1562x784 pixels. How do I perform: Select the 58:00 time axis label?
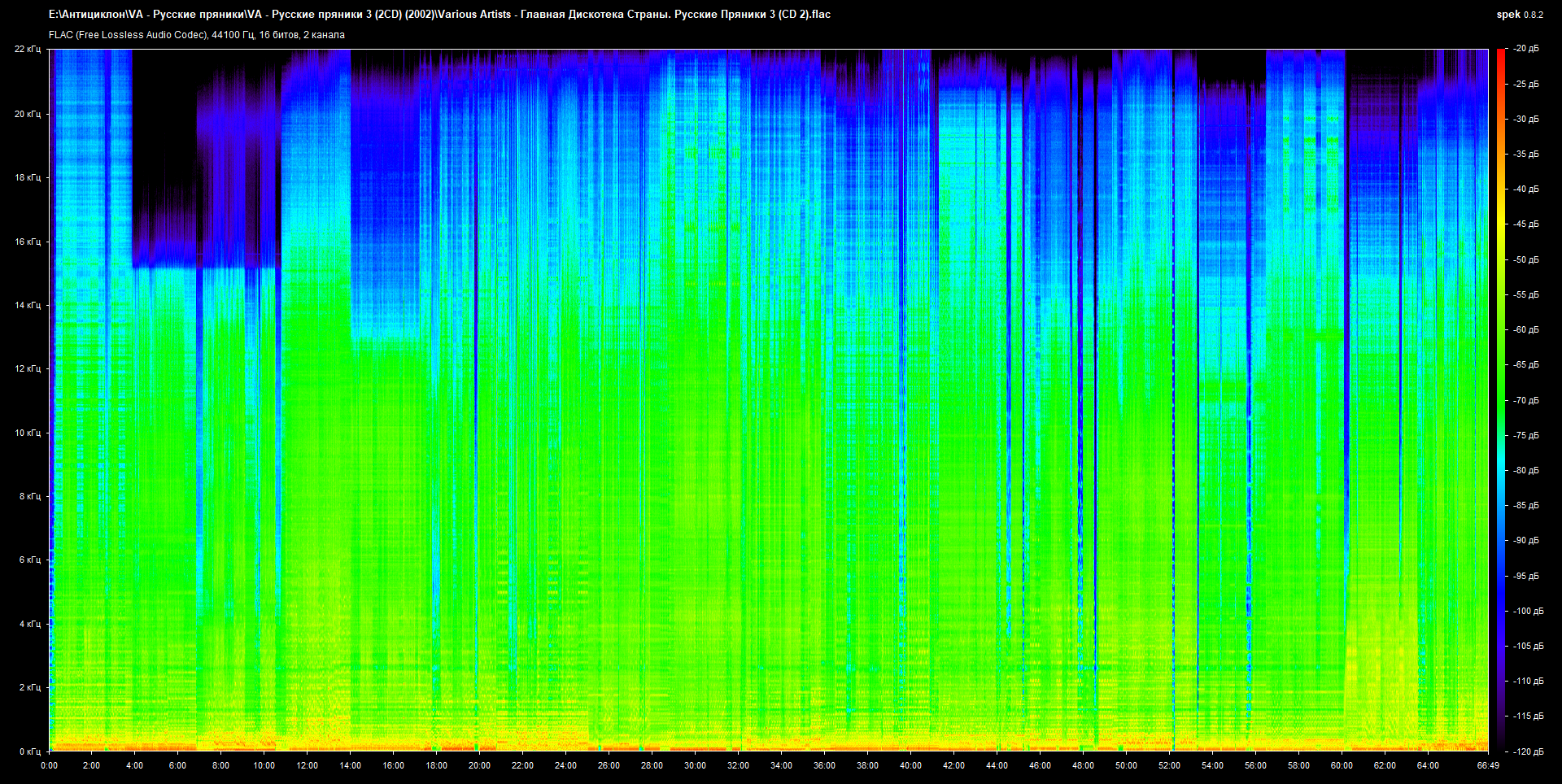(1298, 765)
